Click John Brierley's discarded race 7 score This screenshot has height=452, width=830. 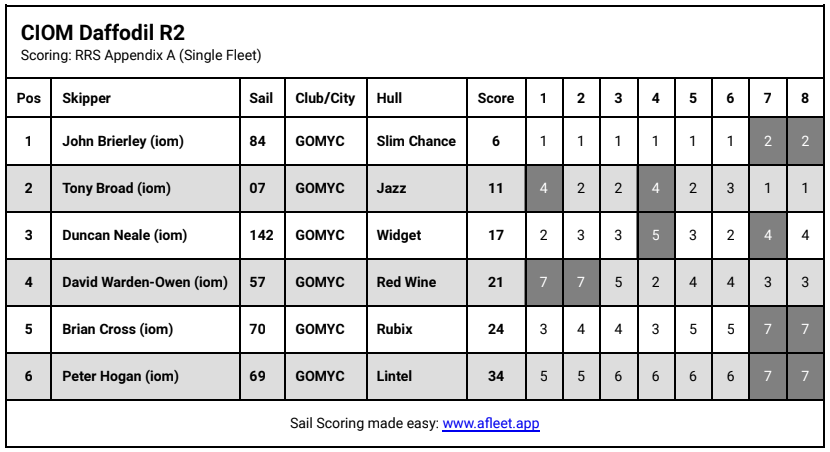767,141
